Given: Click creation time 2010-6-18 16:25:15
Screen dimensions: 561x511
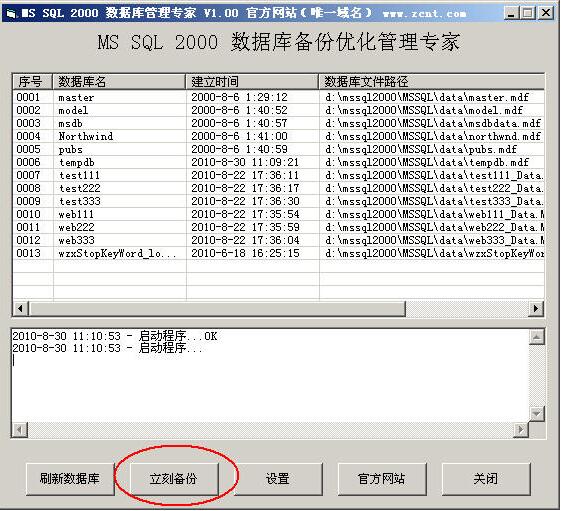Looking at the screenshot, I should click(x=245, y=253).
